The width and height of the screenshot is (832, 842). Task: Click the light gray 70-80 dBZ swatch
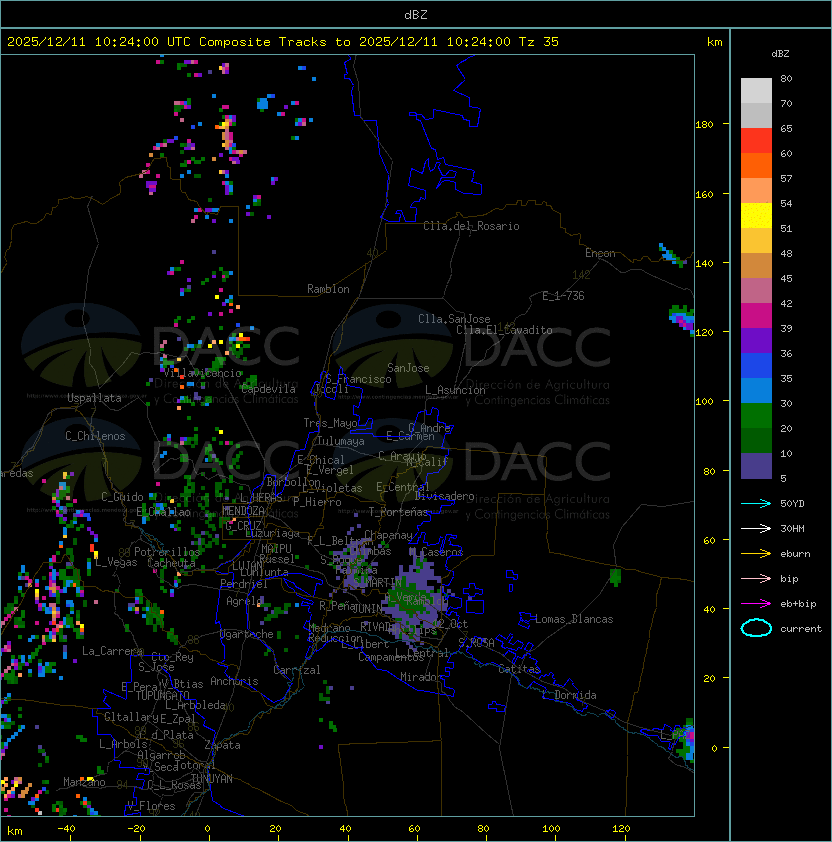click(x=756, y=90)
